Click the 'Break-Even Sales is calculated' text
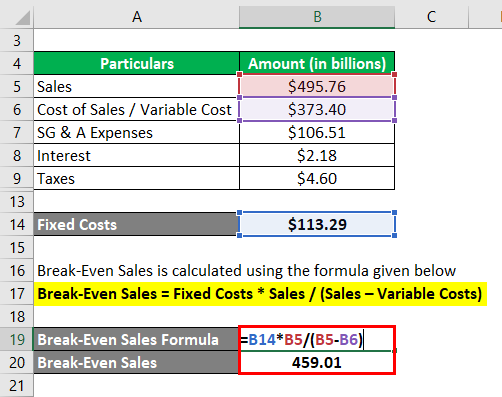 tap(246, 270)
